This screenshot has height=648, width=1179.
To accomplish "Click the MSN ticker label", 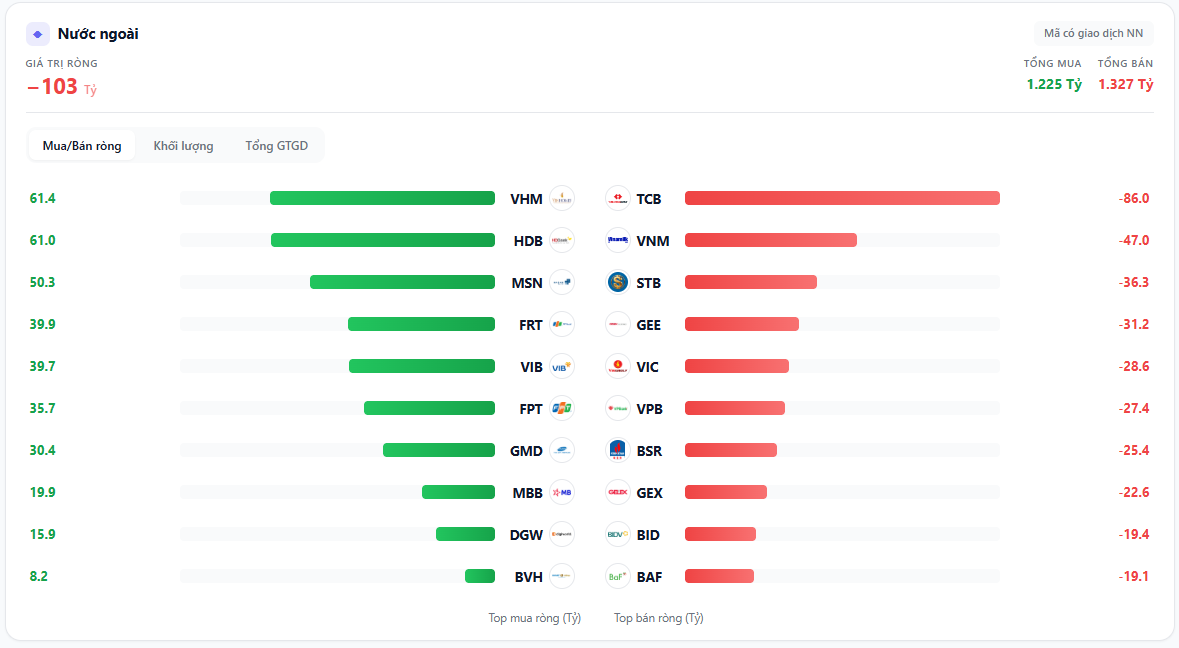I will 526,283.
